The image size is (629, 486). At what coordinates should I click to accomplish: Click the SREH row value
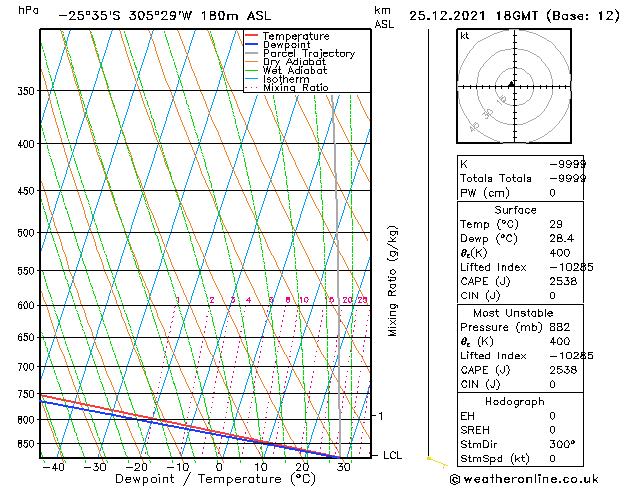[552, 430]
